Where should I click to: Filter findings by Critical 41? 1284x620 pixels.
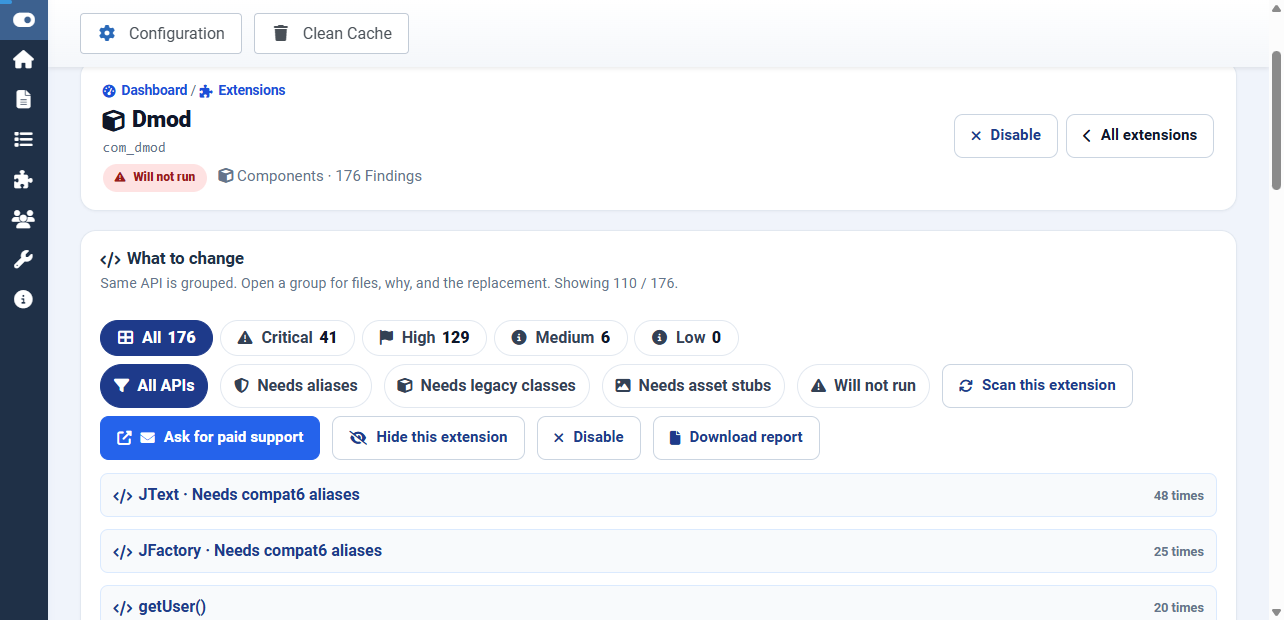coord(287,338)
